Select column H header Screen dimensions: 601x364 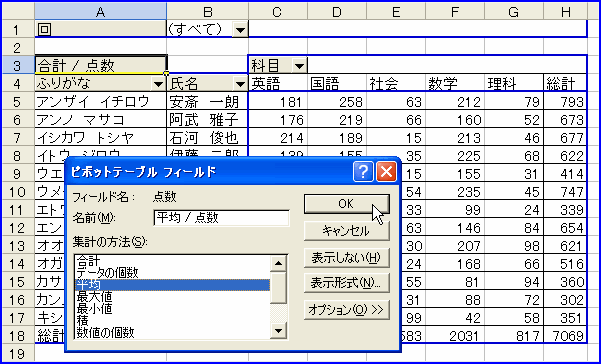565,11
